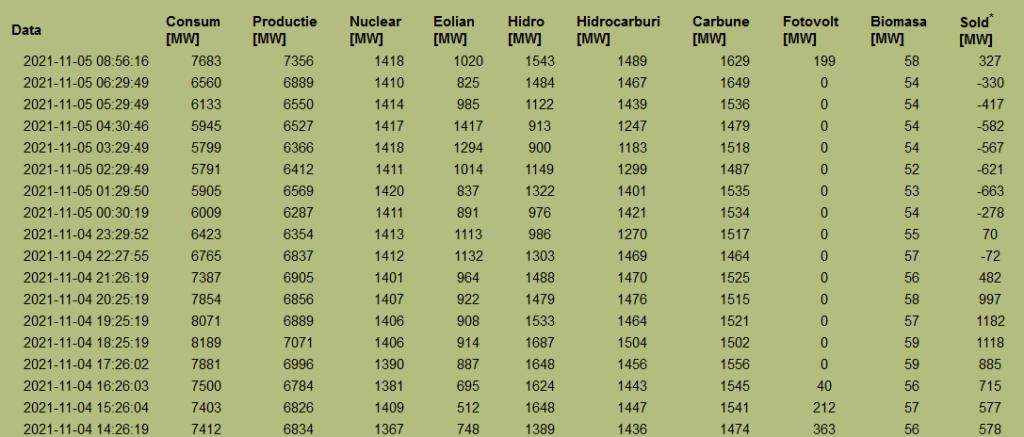The height and width of the screenshot is (437, 1024).
Task: Click the Fotovolt value 363
Action: coord(817,429)
